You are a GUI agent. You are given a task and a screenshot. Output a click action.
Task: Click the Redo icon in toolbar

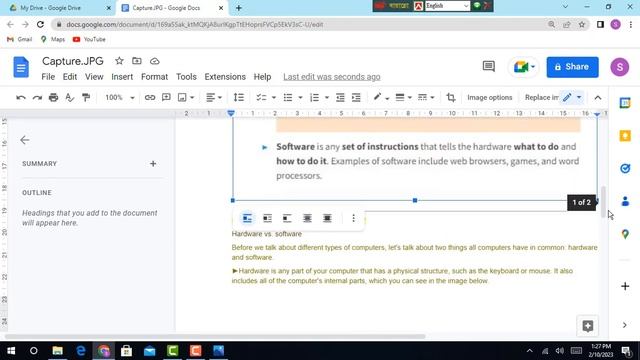tap(37, 98)
